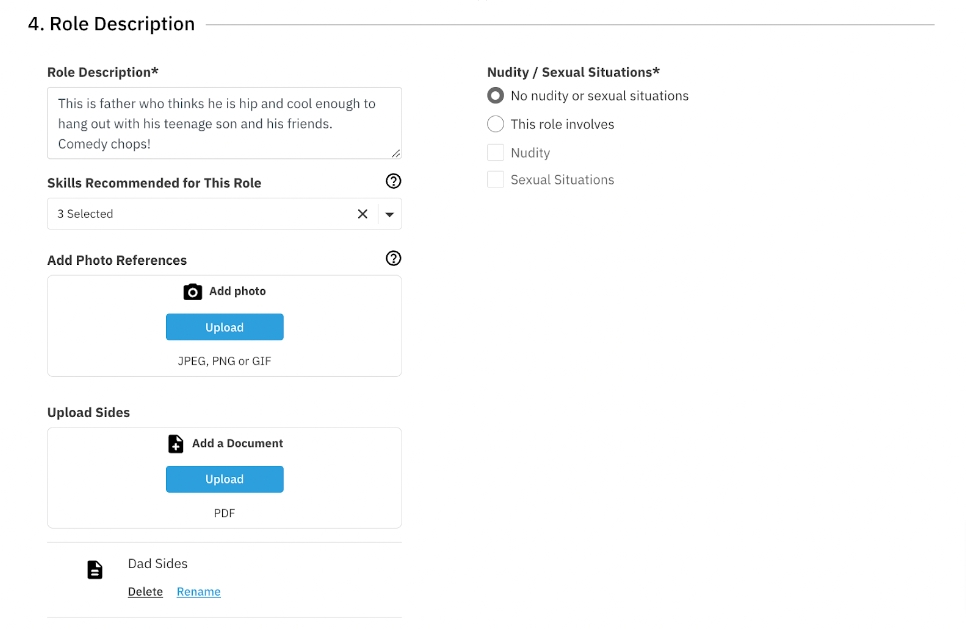Expand the skills dropdown arrow
Image resolution: width=966 pixels, height=629 pixels.
tap(389, 214)
